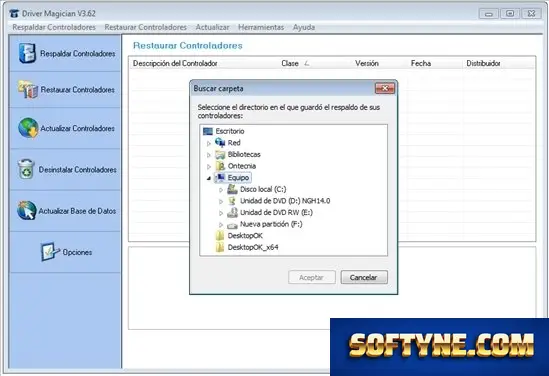Open Actualizar Base de Datos icon
549x376 pixels.
27,210
